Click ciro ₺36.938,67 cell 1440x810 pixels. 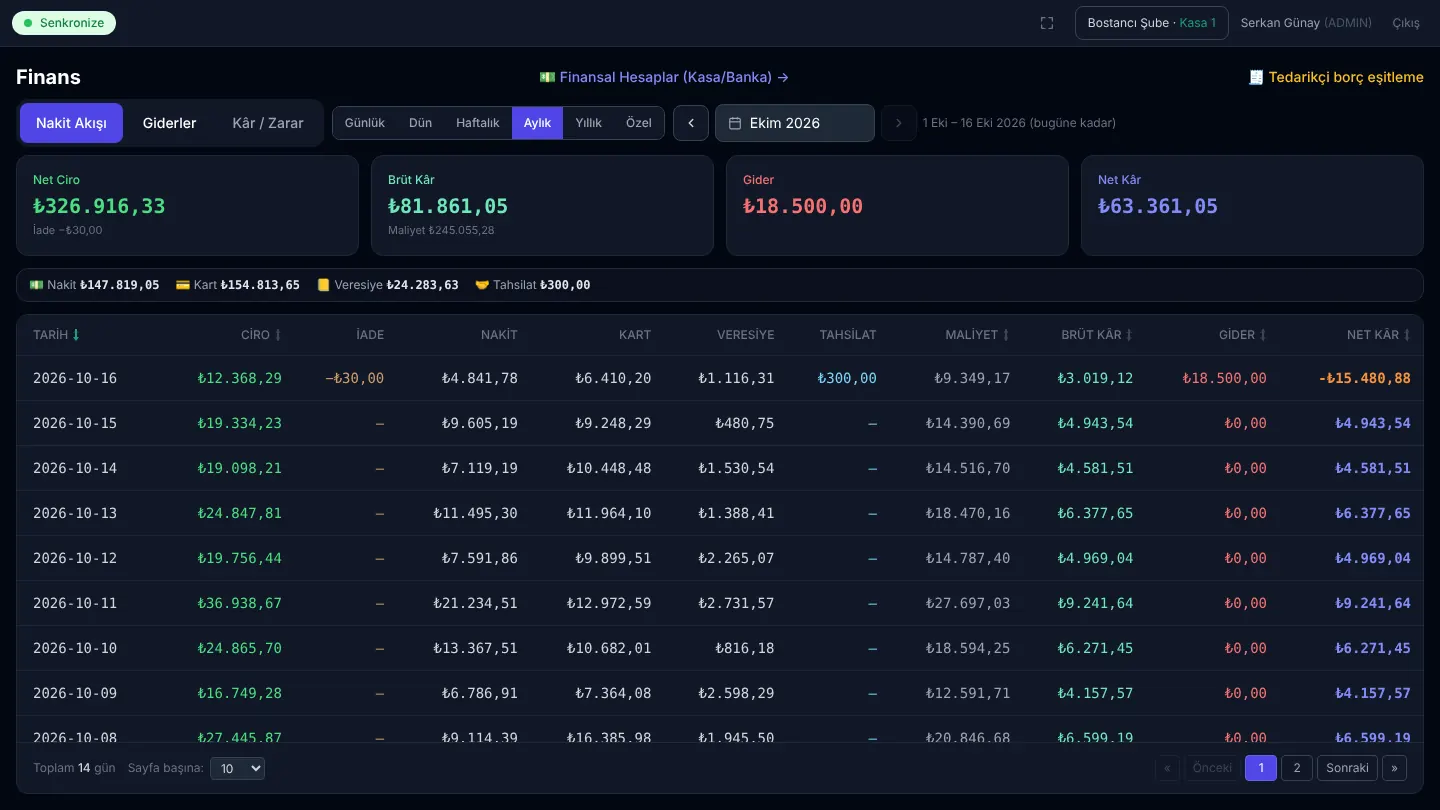pyautogui.click(x=240, y=603)
